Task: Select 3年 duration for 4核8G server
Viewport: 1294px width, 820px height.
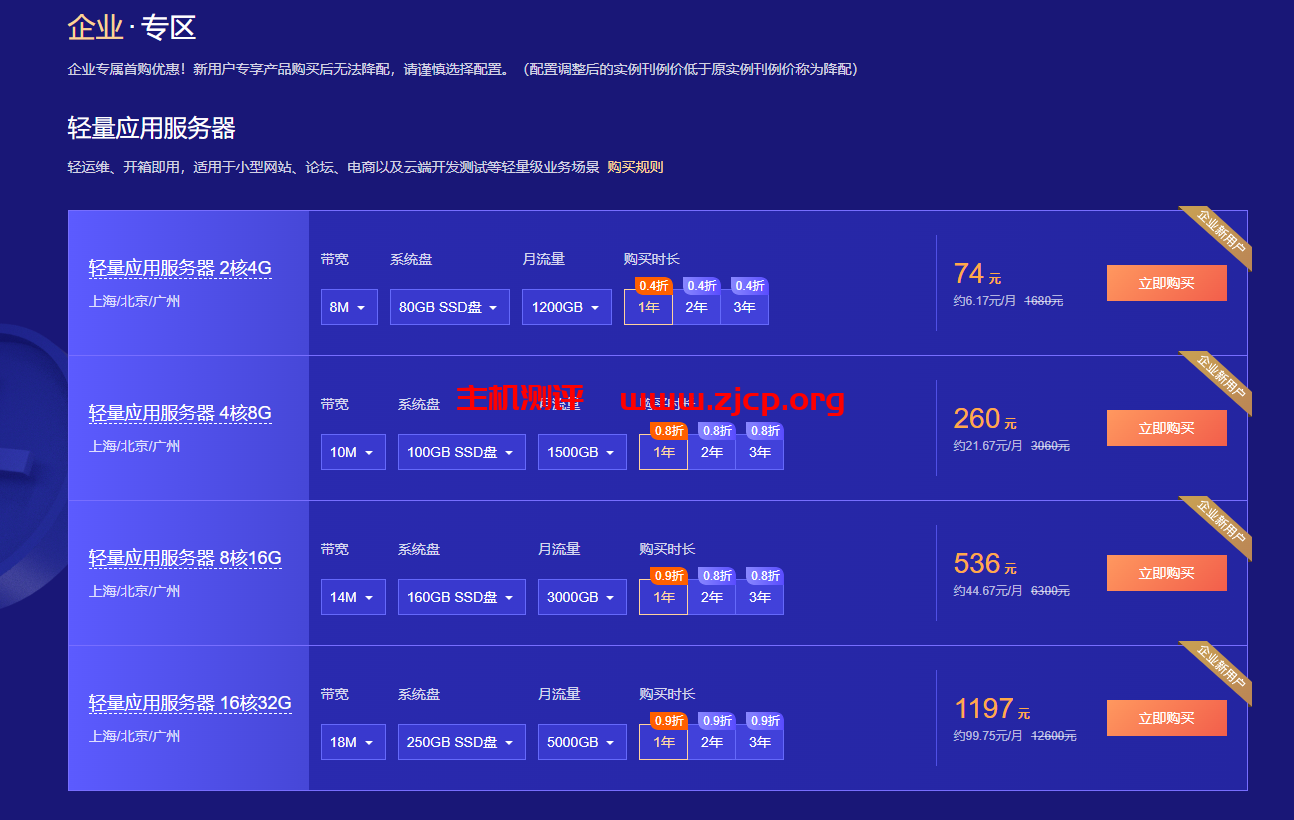Action: coord(760,452)
